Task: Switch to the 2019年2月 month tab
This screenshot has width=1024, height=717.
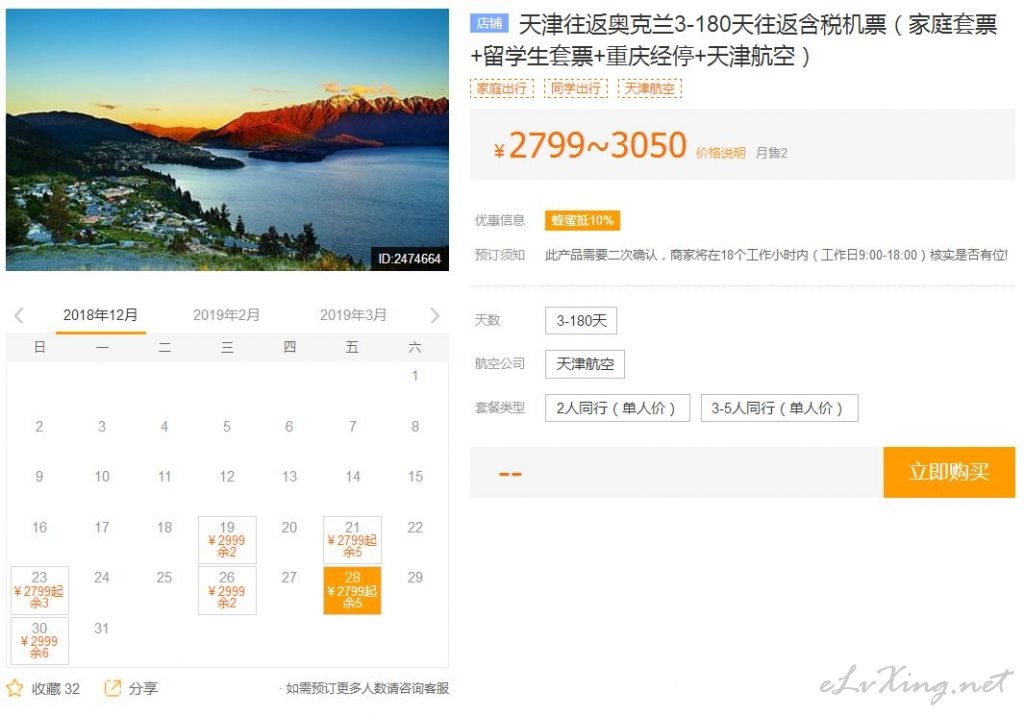Action: pyautogui.click(x=226, y=315)
